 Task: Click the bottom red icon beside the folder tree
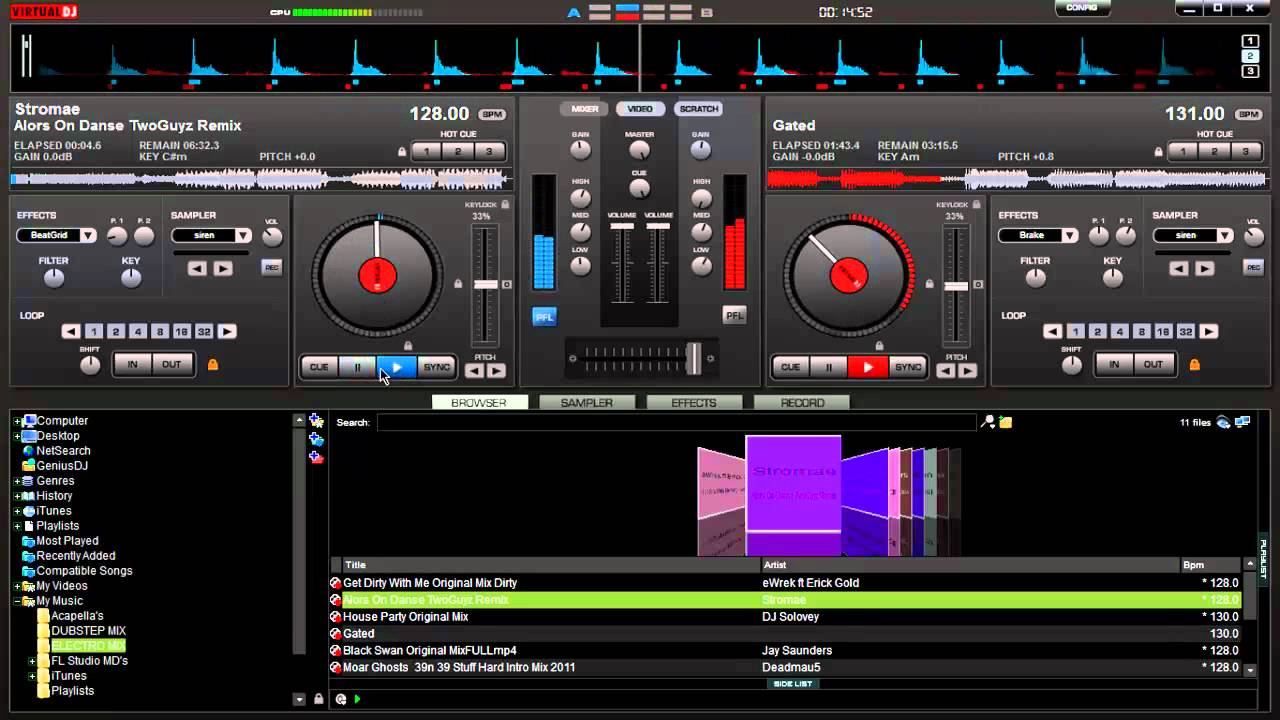[316, 457]
